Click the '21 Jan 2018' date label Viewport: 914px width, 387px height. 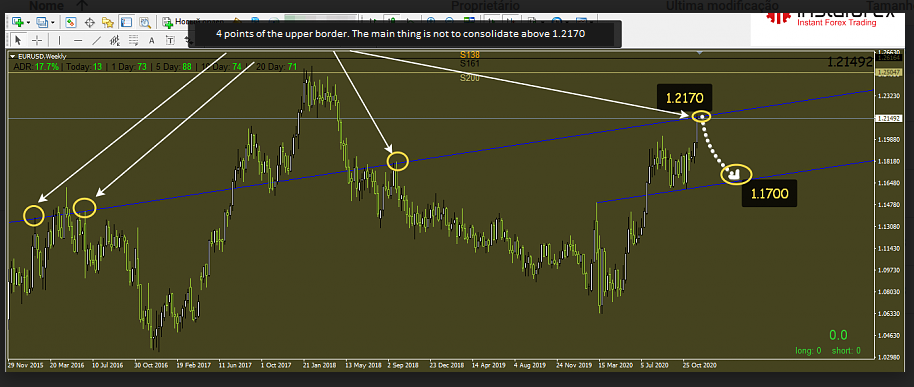point(321,365)
